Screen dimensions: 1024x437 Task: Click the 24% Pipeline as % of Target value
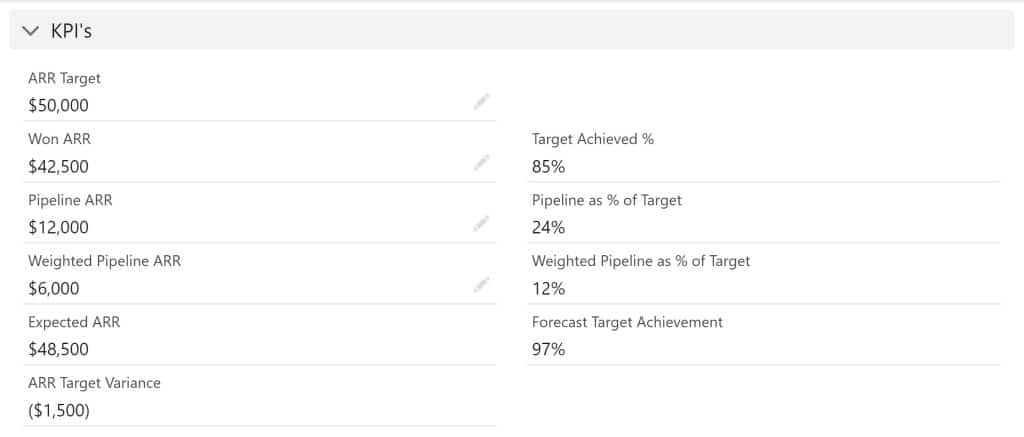point(548,228)
